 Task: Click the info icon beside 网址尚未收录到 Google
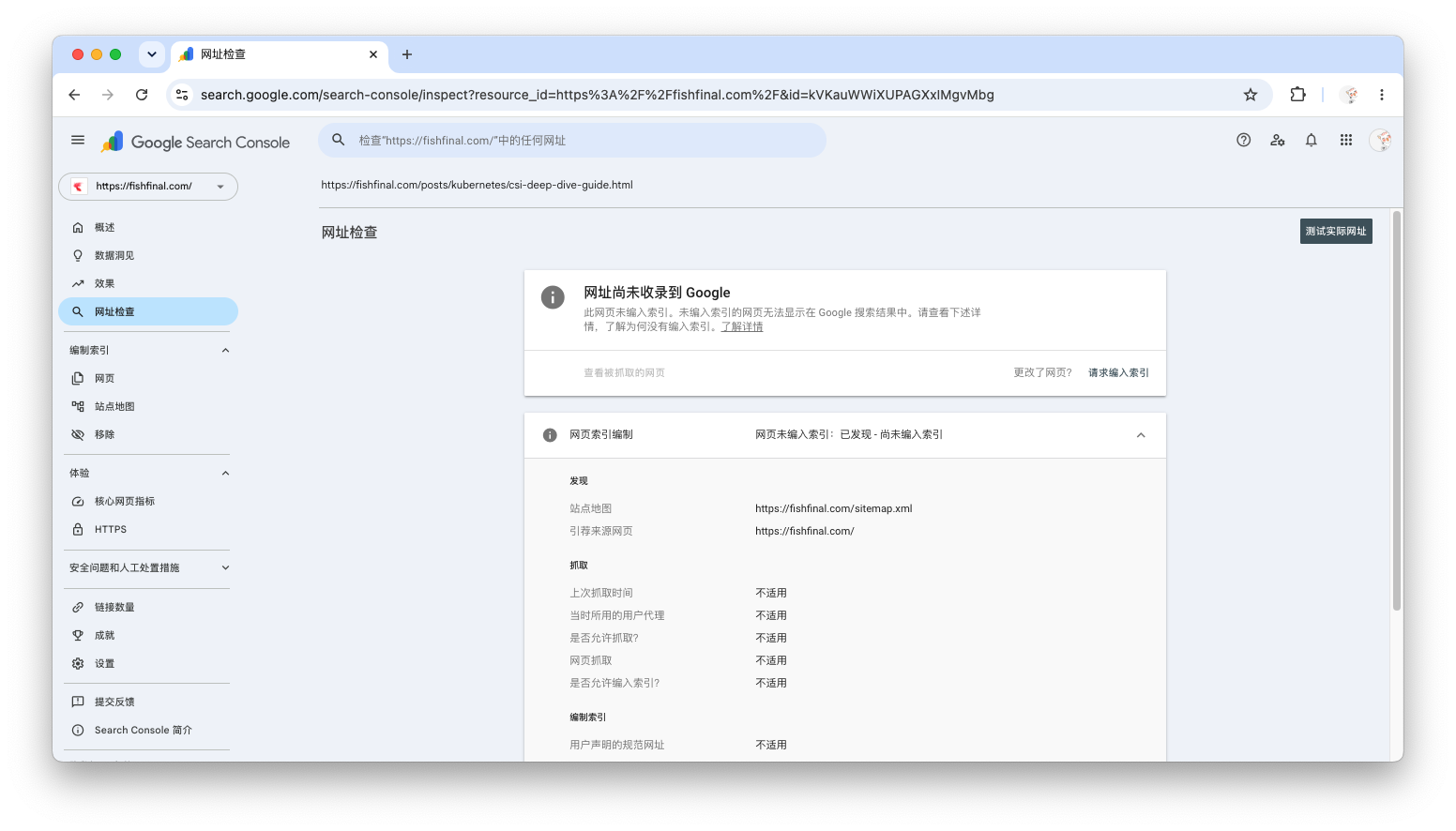pyautogui.click(x=553, y=297)
